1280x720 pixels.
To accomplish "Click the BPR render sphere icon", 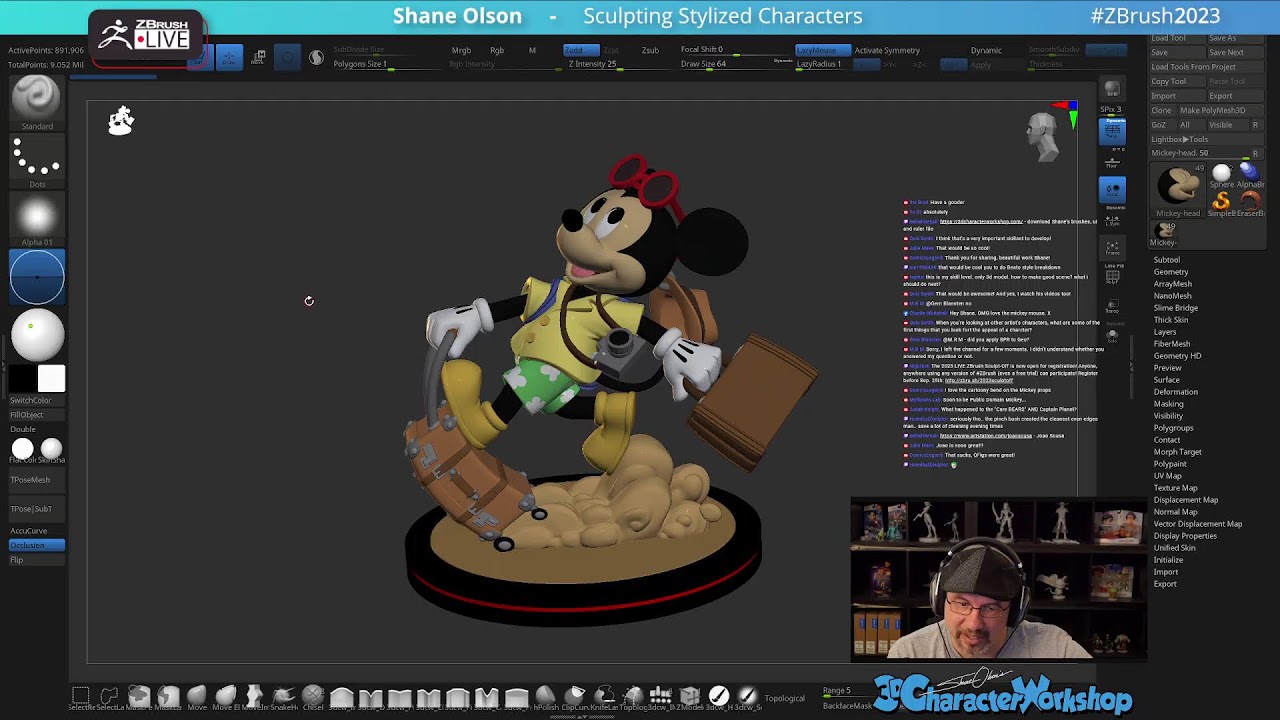I will coord(1112,91).
